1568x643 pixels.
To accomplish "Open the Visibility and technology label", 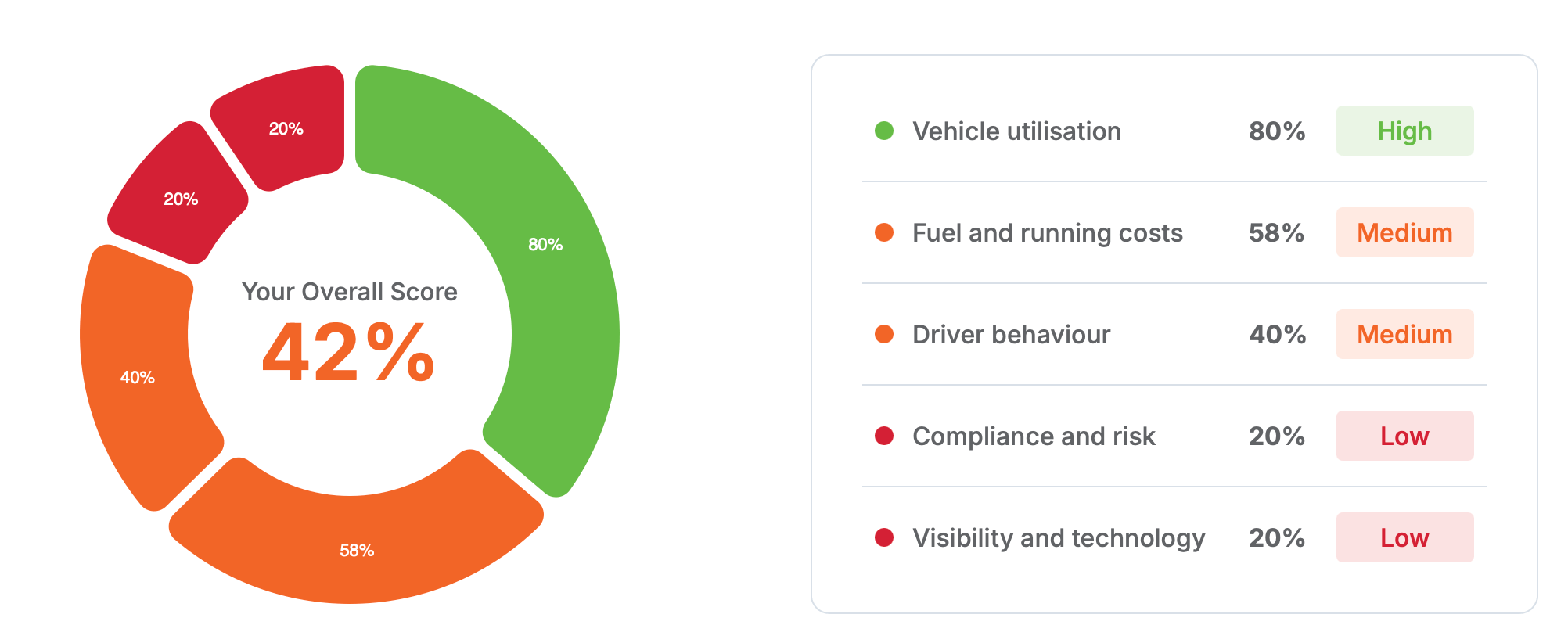I will (1059, 538).
